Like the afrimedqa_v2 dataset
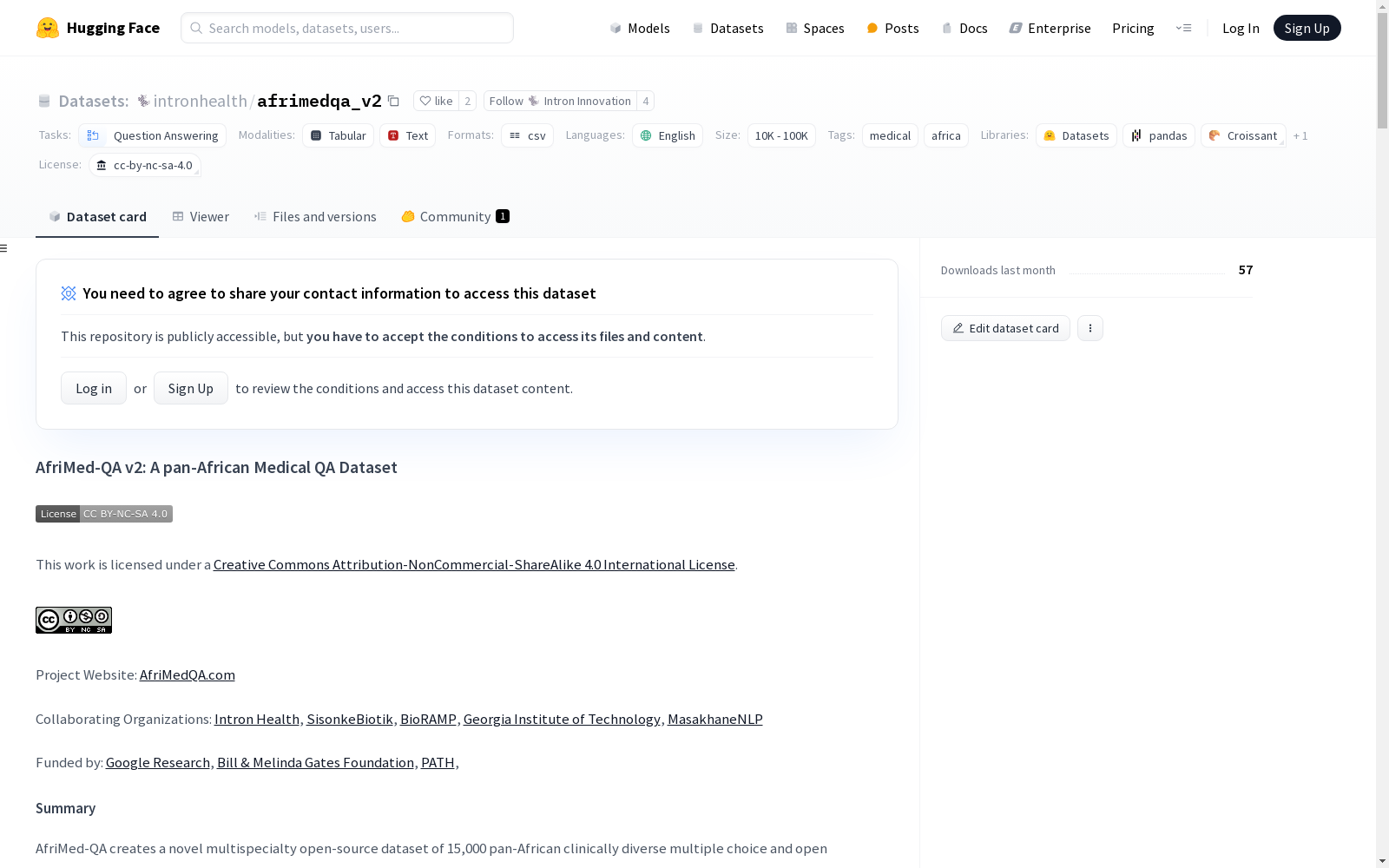The image size is (1389, 868). [x=436, y=101]
